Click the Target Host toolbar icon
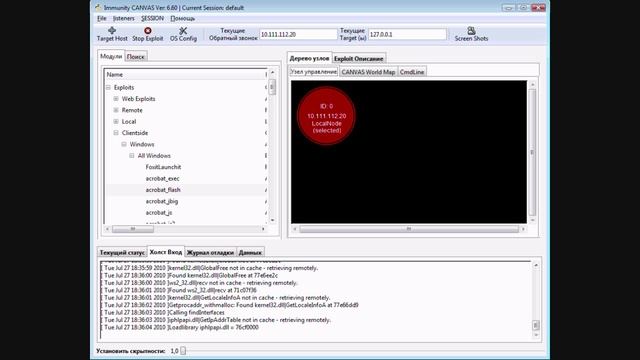The height and width of the screenshot is (360, 640). (x=112, y=34)
